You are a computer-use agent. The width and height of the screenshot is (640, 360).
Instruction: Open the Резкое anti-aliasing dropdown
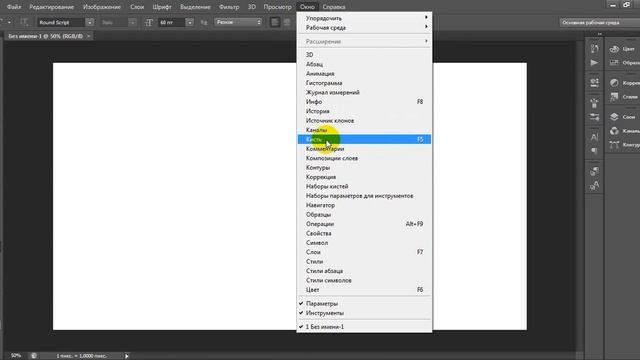(x=238, y=22)
